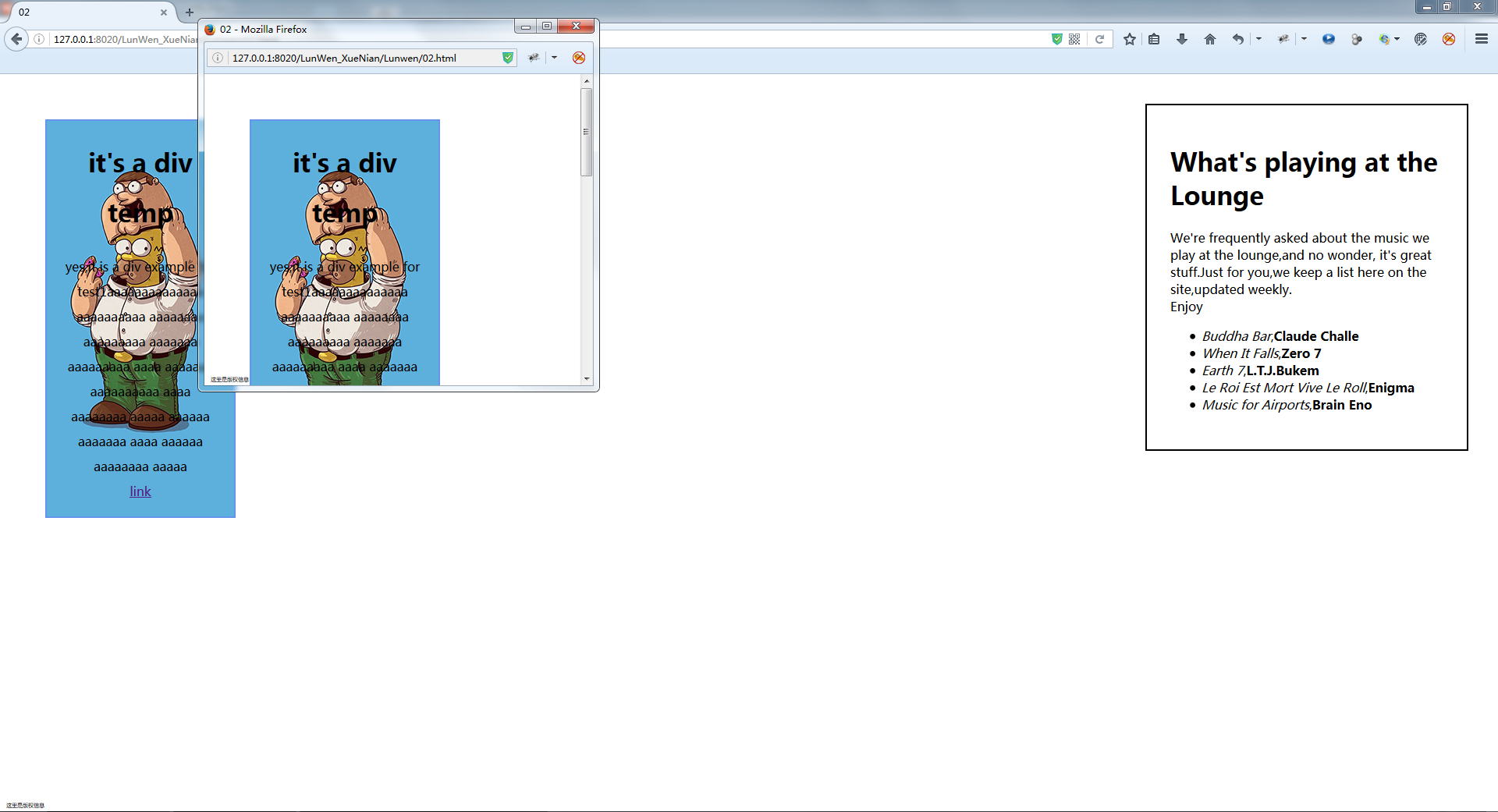Screen dimensions: 1498x812
Task: Minimize the main Firefox window
Action: coord(1426,6)
